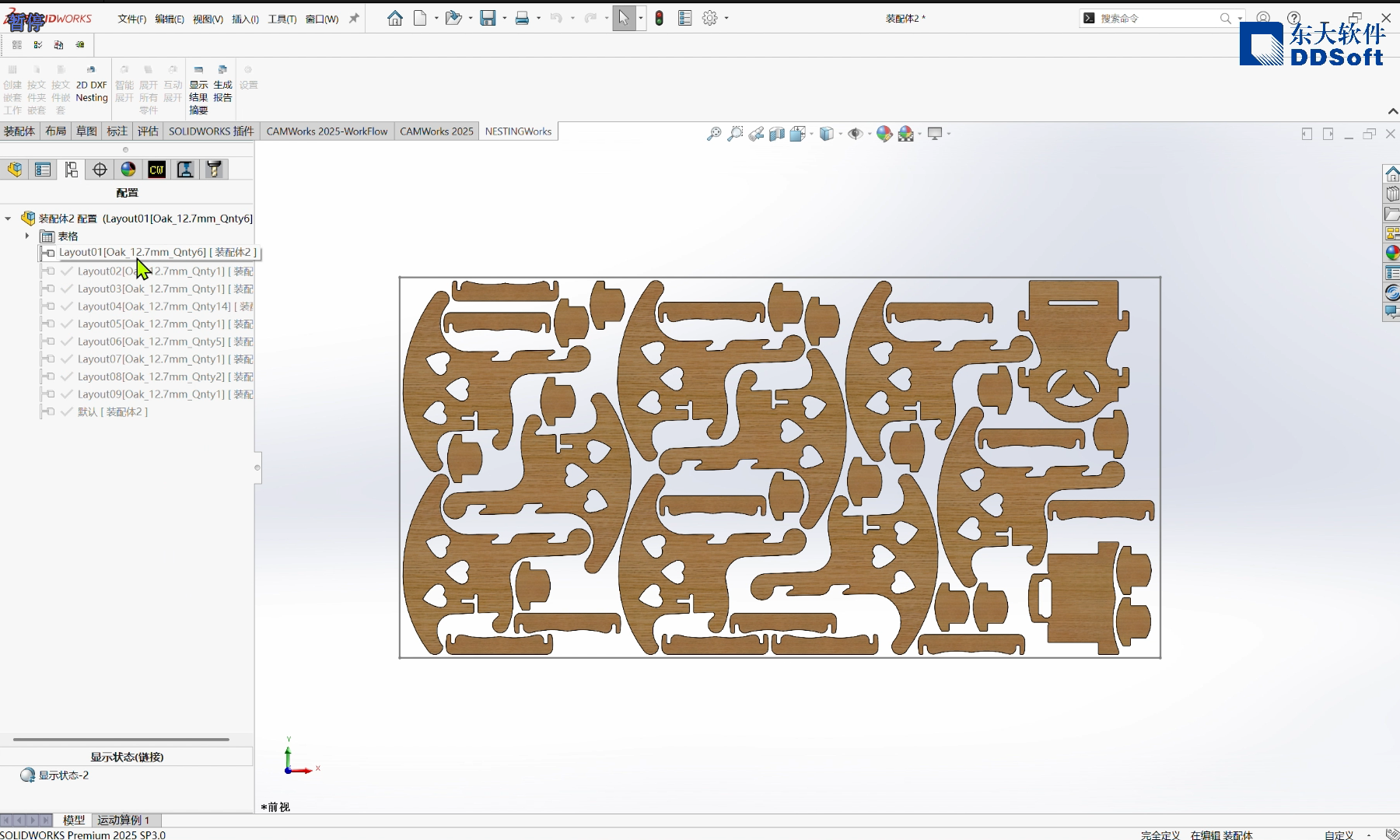Click the Section View icon
1400x840 pixels.
pyautogui.click(x=776, y=134)
